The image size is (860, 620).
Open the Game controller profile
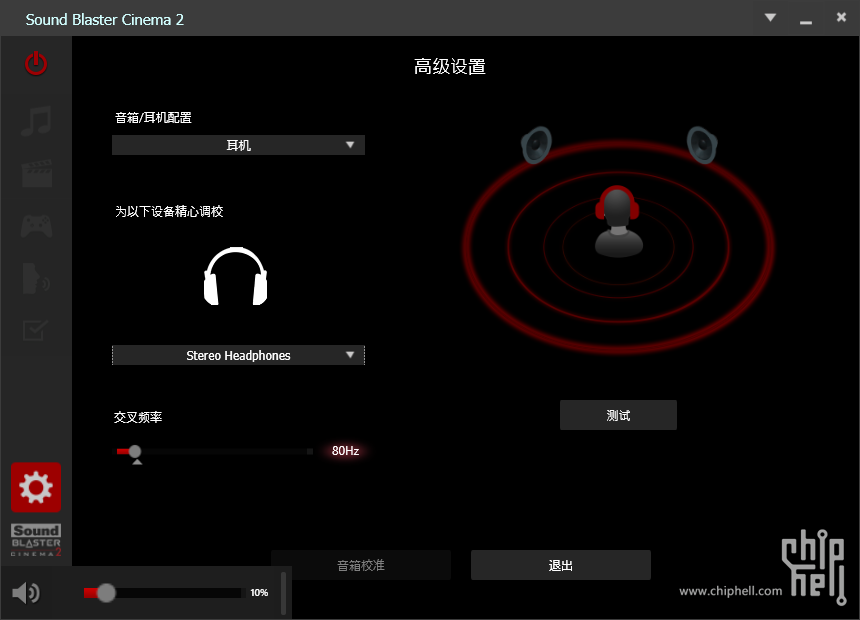37,226
